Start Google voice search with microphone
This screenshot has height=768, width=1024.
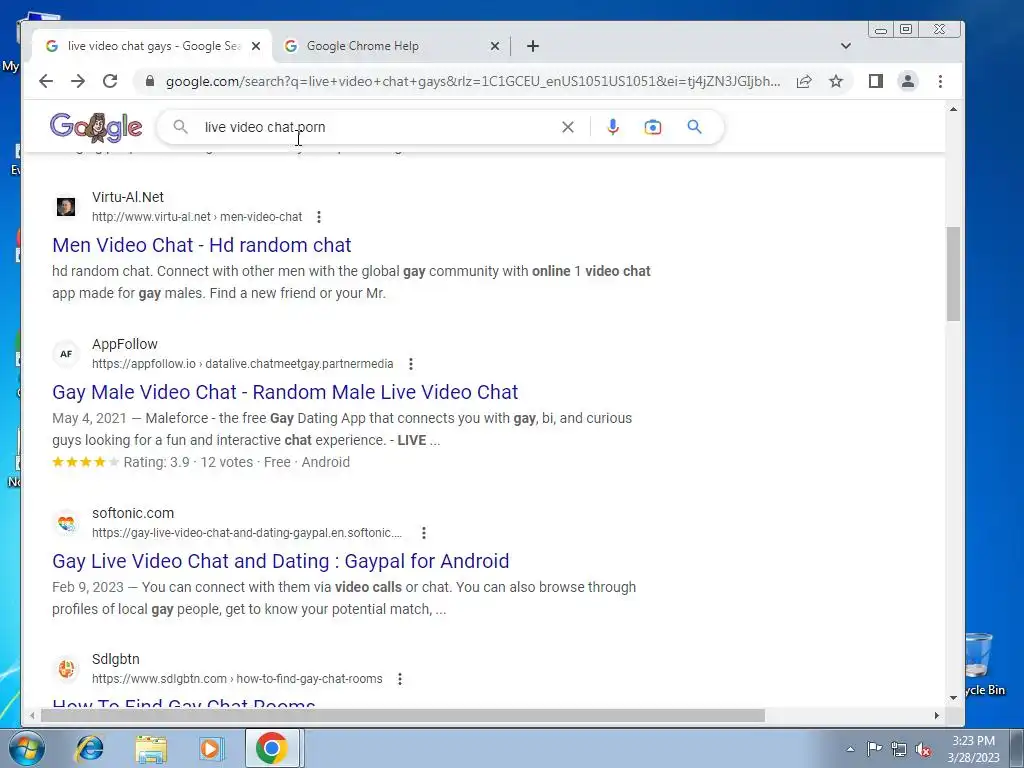[613, 127]
